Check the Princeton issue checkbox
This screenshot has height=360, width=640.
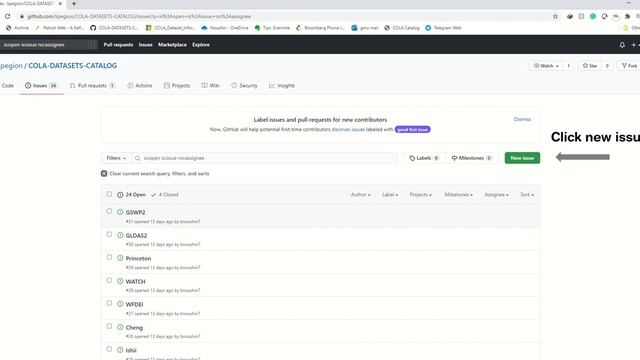point(109,257)
